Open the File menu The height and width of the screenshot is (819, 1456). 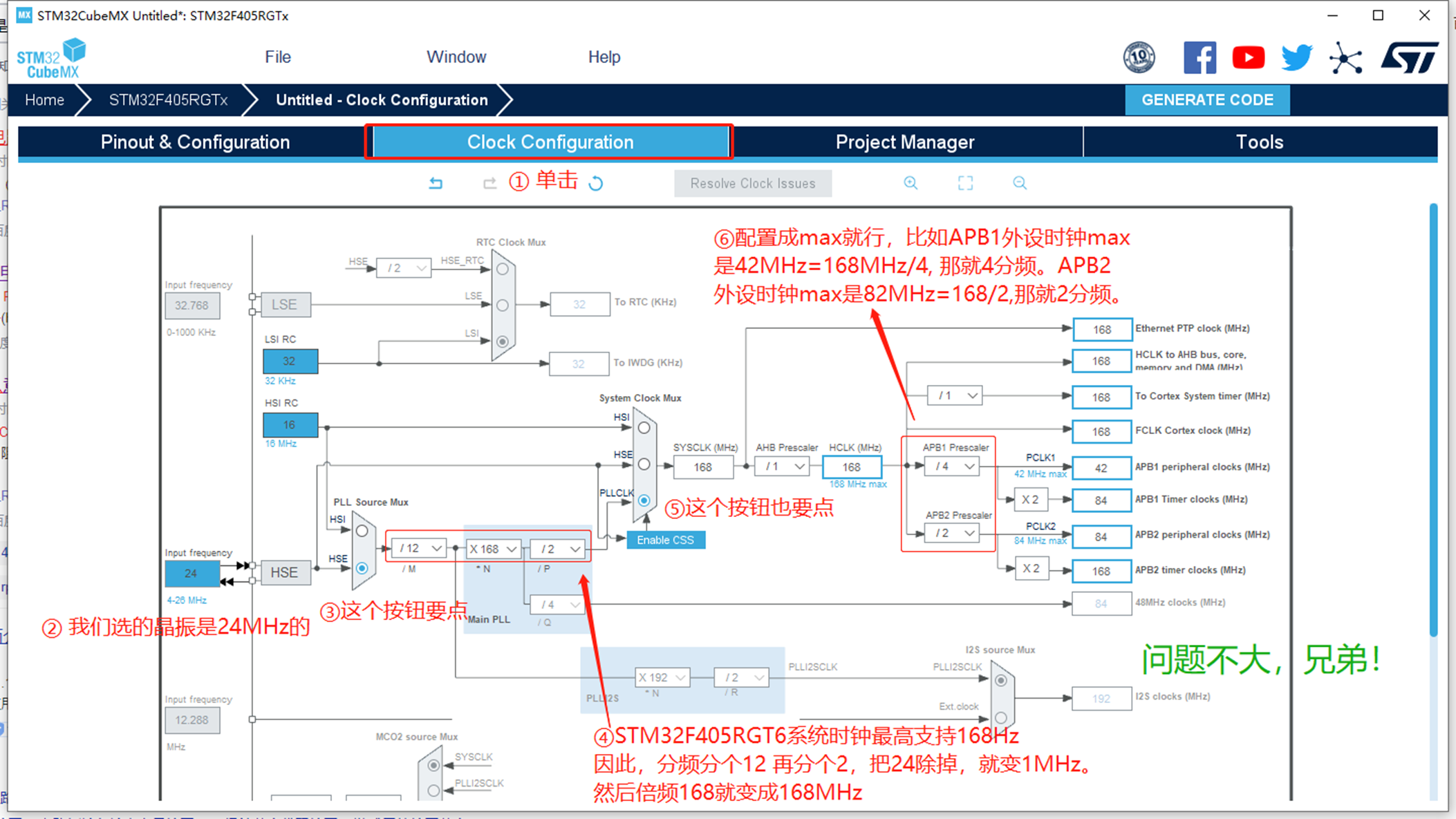click(x=278, y=57)
